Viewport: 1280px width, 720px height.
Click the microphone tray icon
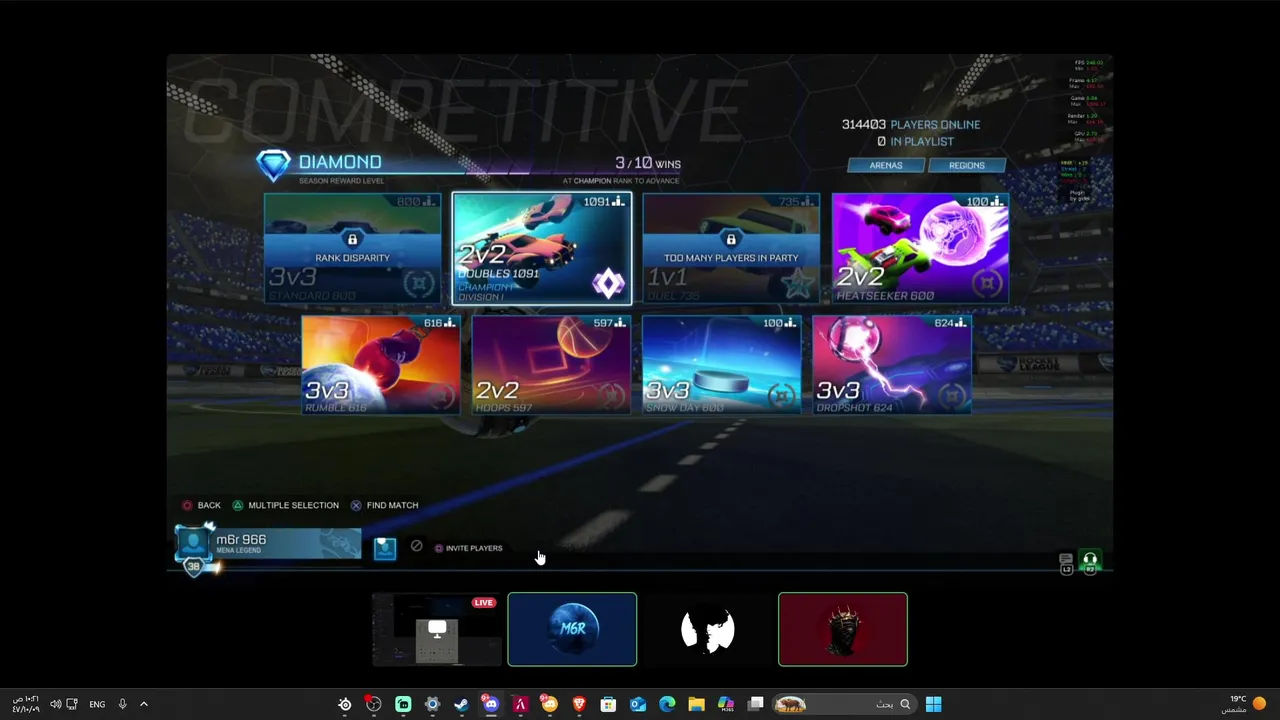coord(122,704)
